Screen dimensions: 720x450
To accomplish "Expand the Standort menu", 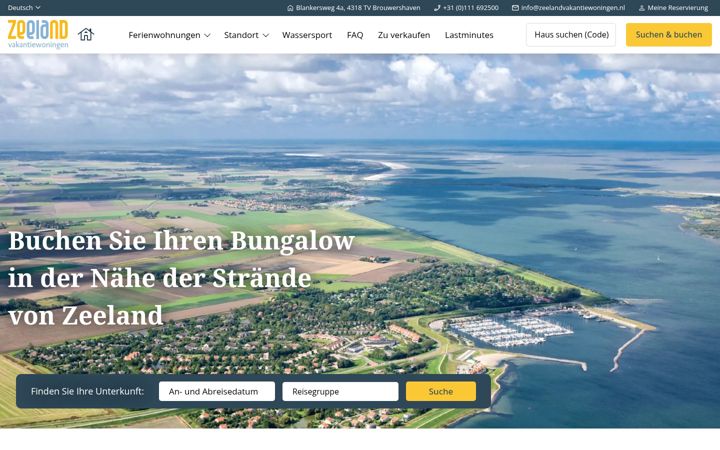I will coord(246,35).
